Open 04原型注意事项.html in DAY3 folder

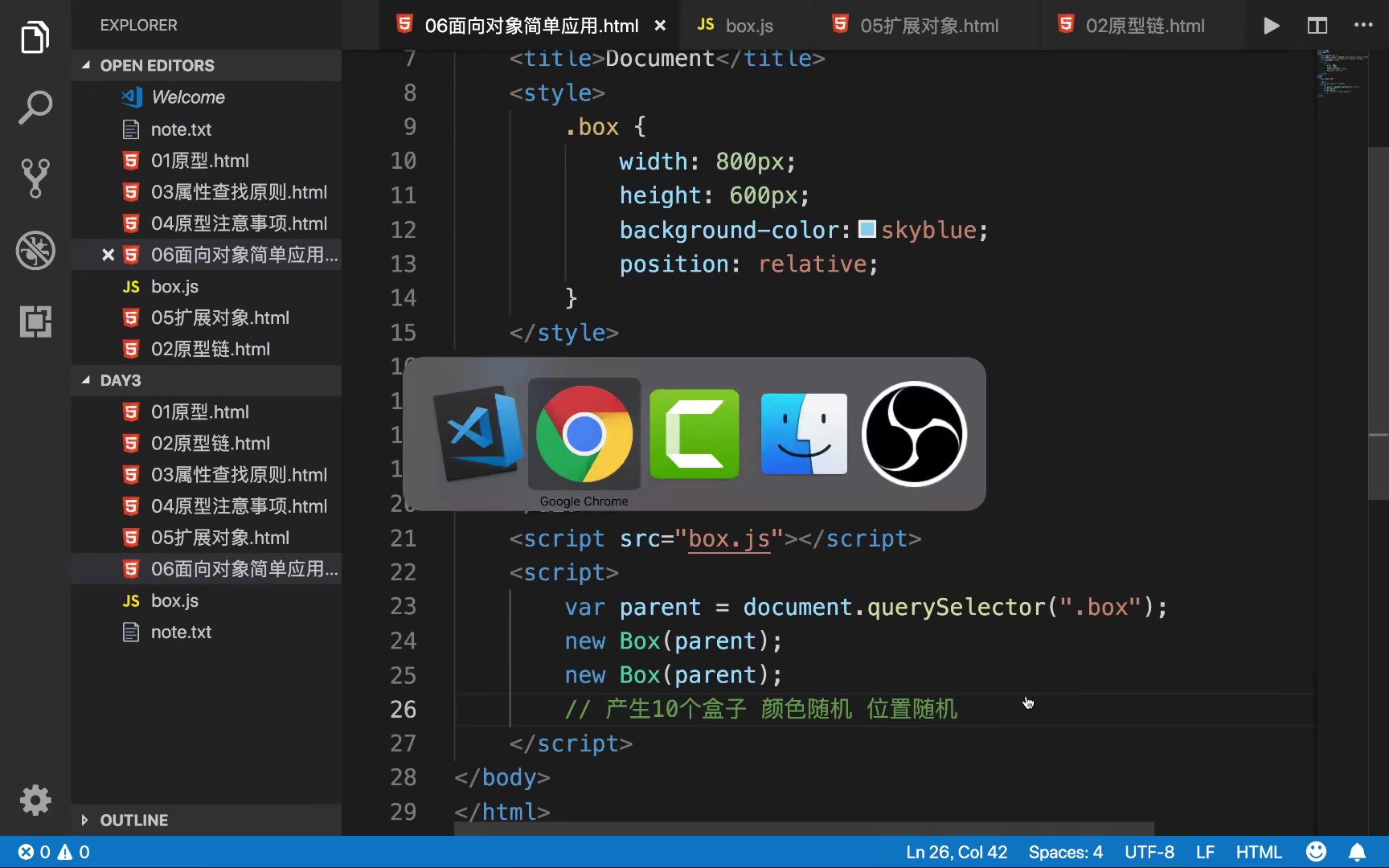pyautogui.click(x=206, y=506)
